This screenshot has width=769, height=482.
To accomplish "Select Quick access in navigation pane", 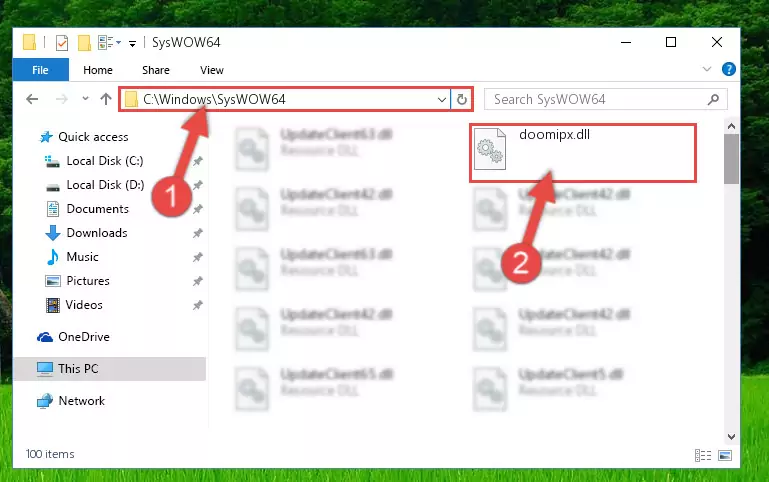I will click(93, 137).
